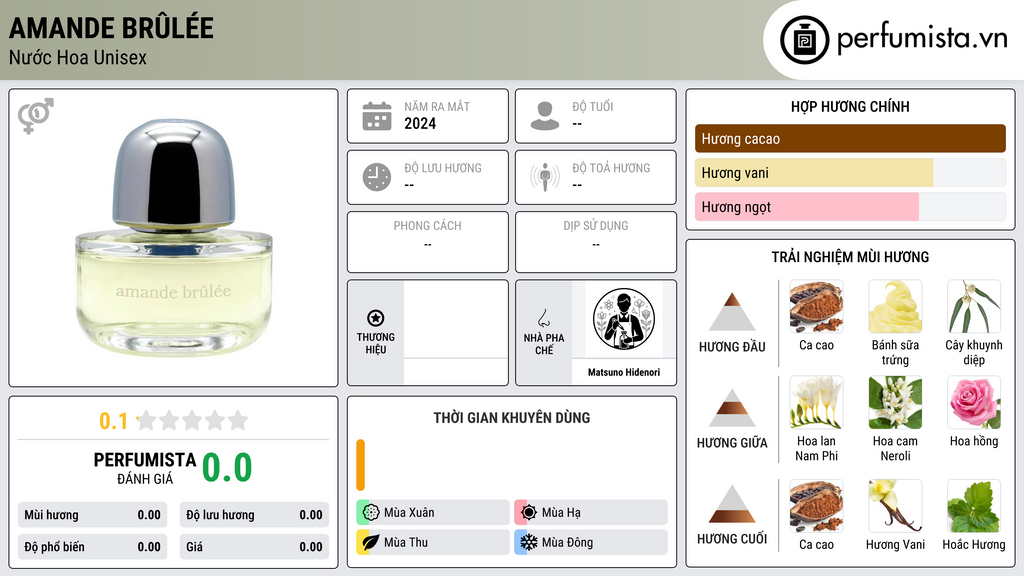This screenshot has height=576, width=1024.
Task: Click the snowflake icon for Mùa Đông
Action: click(528, 542)
